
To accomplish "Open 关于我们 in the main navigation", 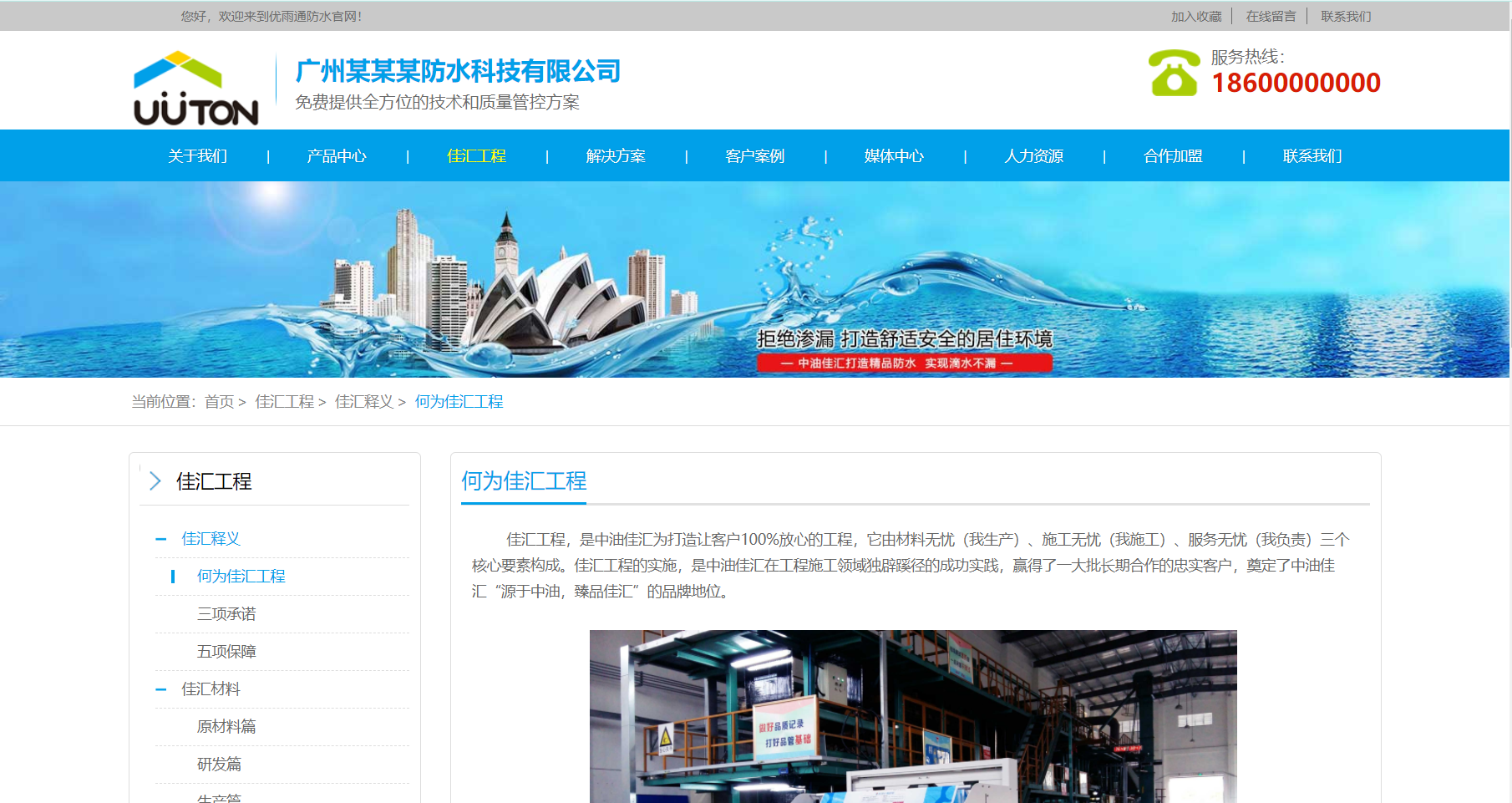I will point(198,156).
